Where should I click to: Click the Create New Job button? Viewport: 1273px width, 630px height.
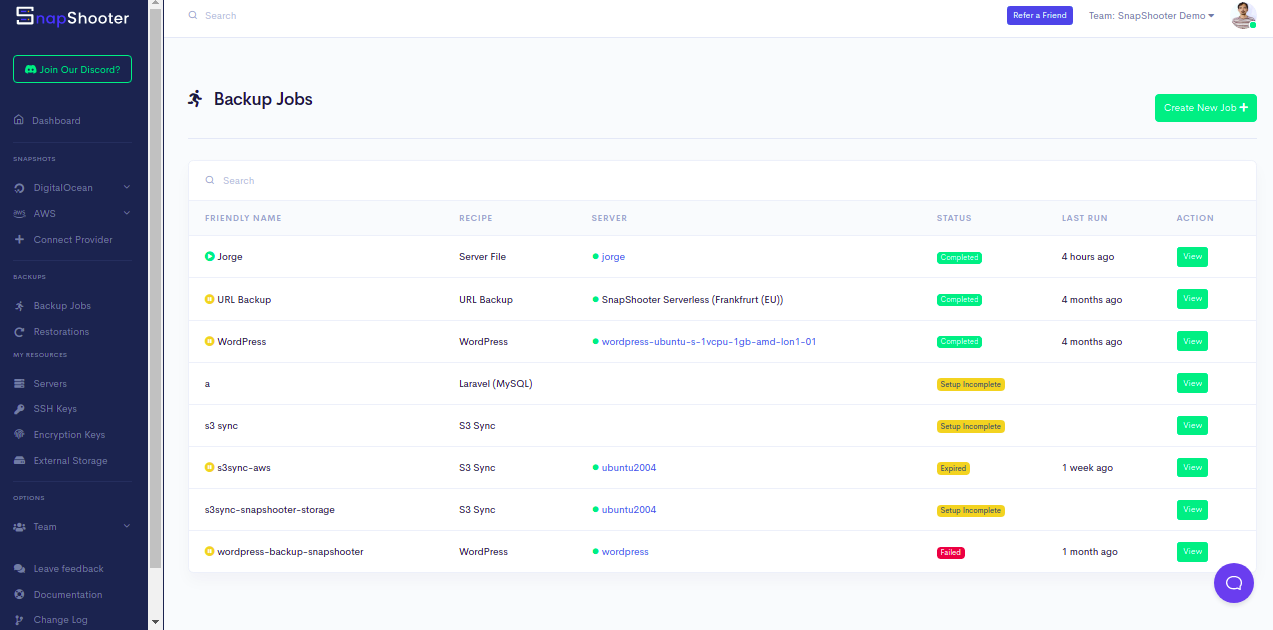pos(1206,108)
